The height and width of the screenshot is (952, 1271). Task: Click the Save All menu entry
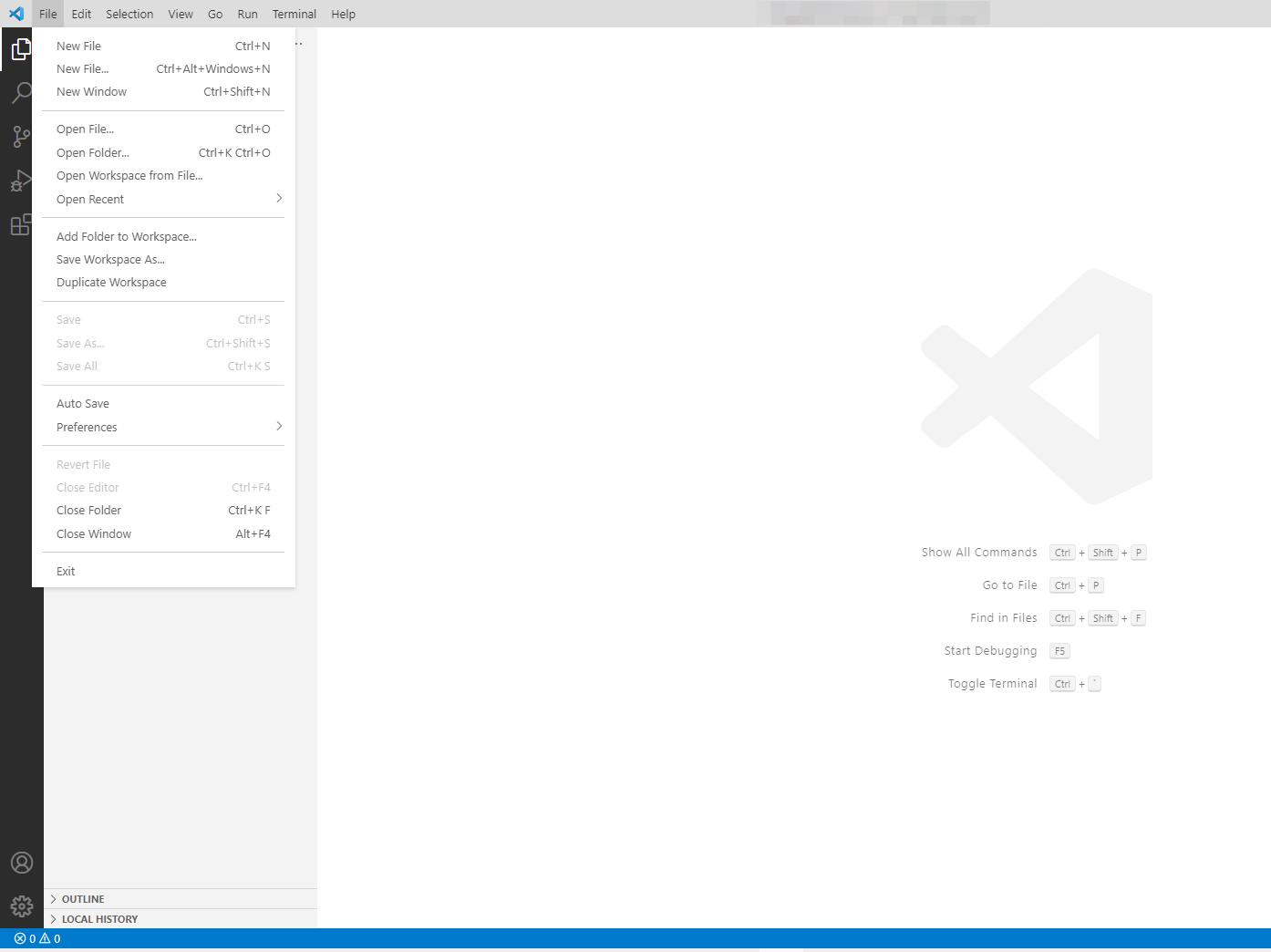[x=164, y=367]
